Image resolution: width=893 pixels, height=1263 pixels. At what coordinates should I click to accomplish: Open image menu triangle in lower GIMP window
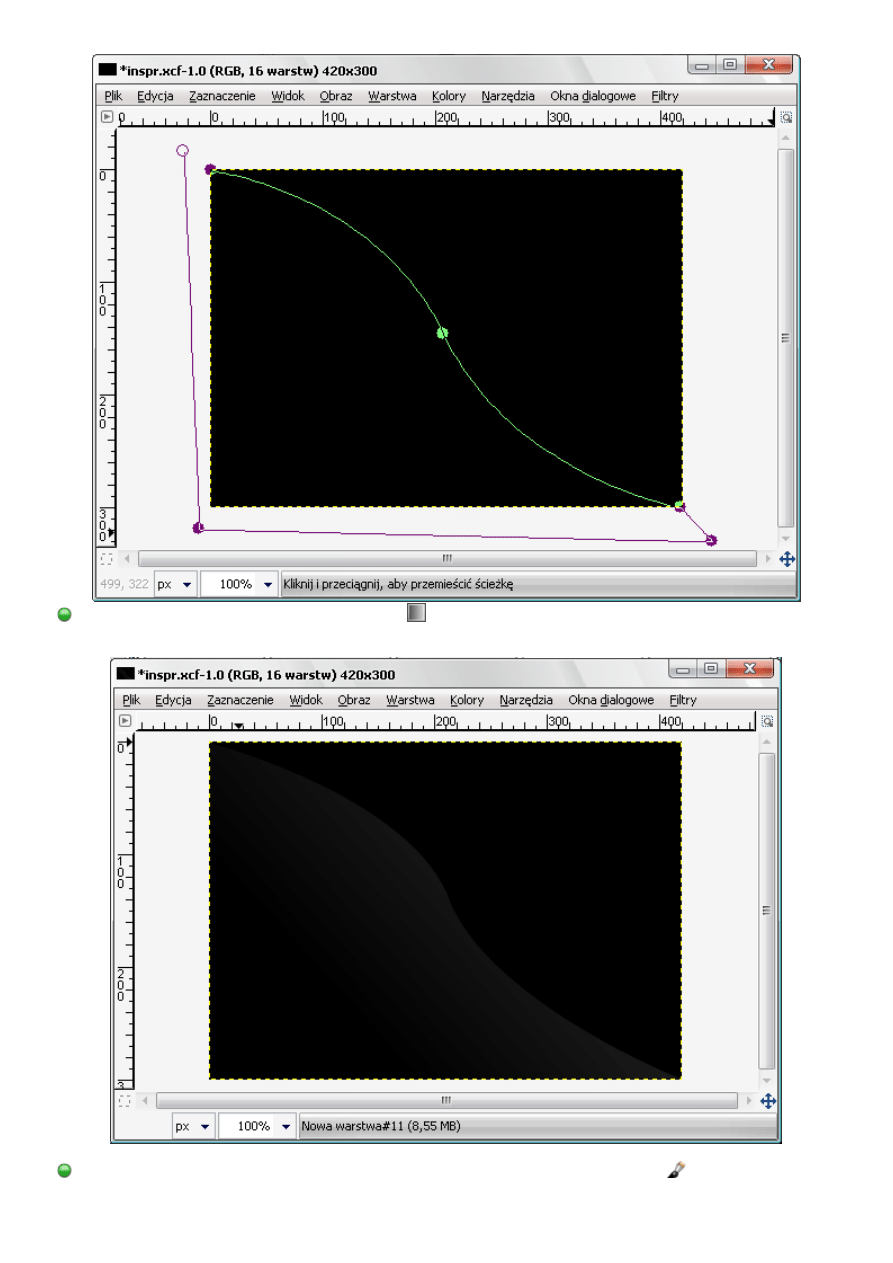[125, 720]
